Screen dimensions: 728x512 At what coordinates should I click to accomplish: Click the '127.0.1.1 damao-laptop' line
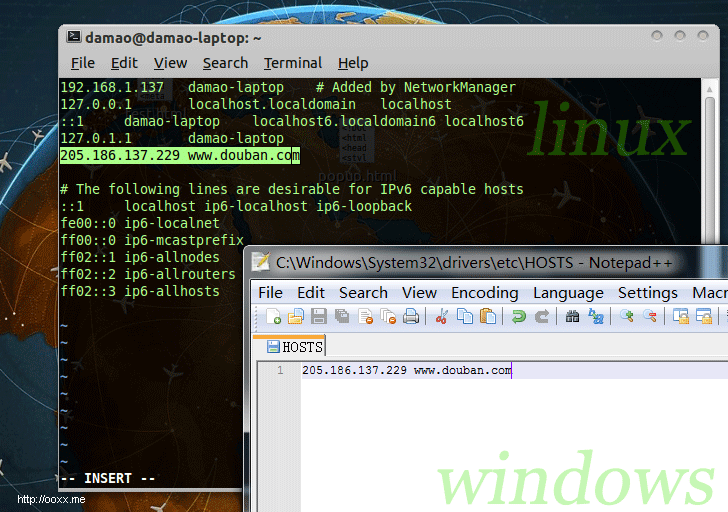[172, 138]
